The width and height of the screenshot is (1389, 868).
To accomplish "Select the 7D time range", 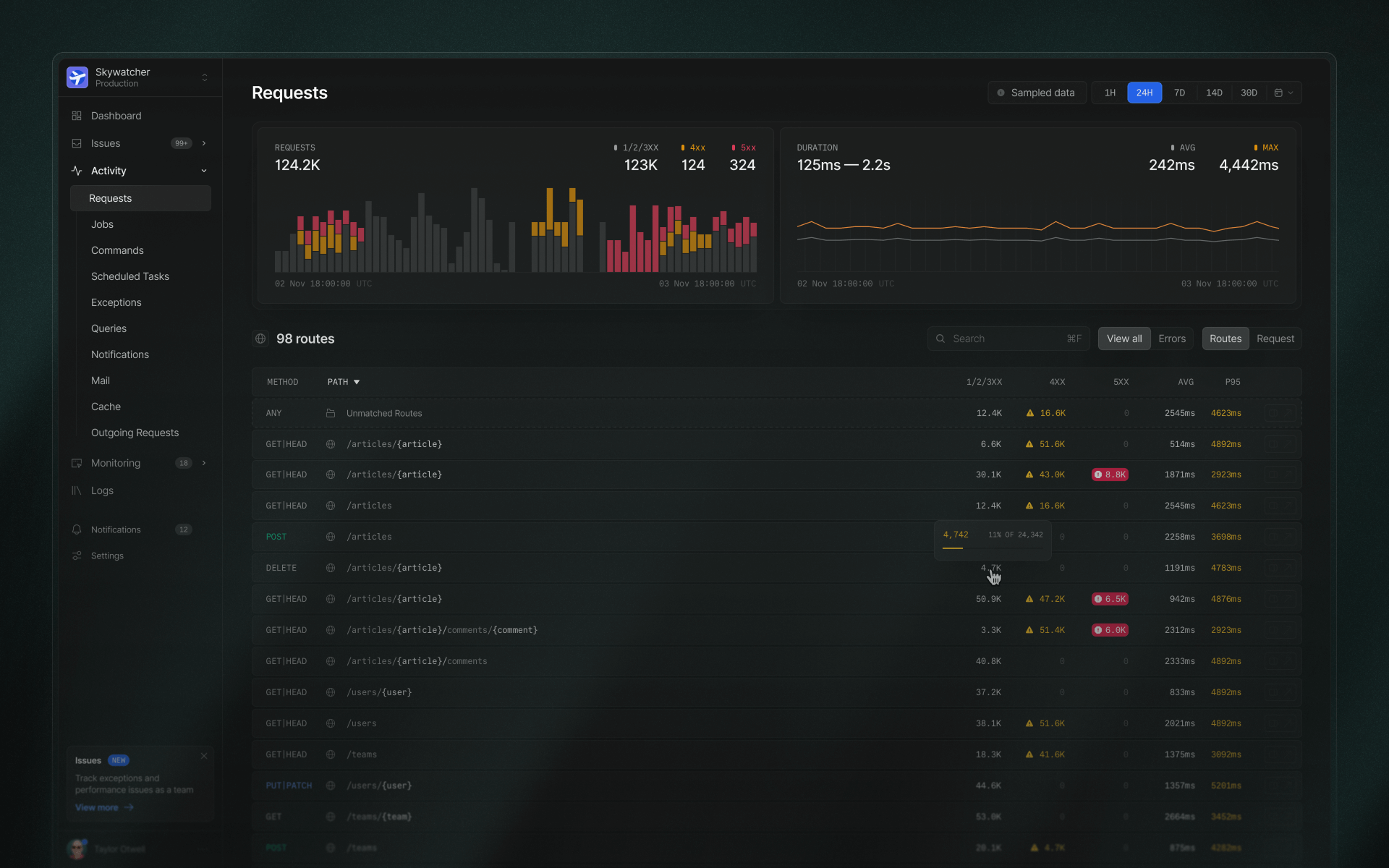I will (x=1179, y=93).
